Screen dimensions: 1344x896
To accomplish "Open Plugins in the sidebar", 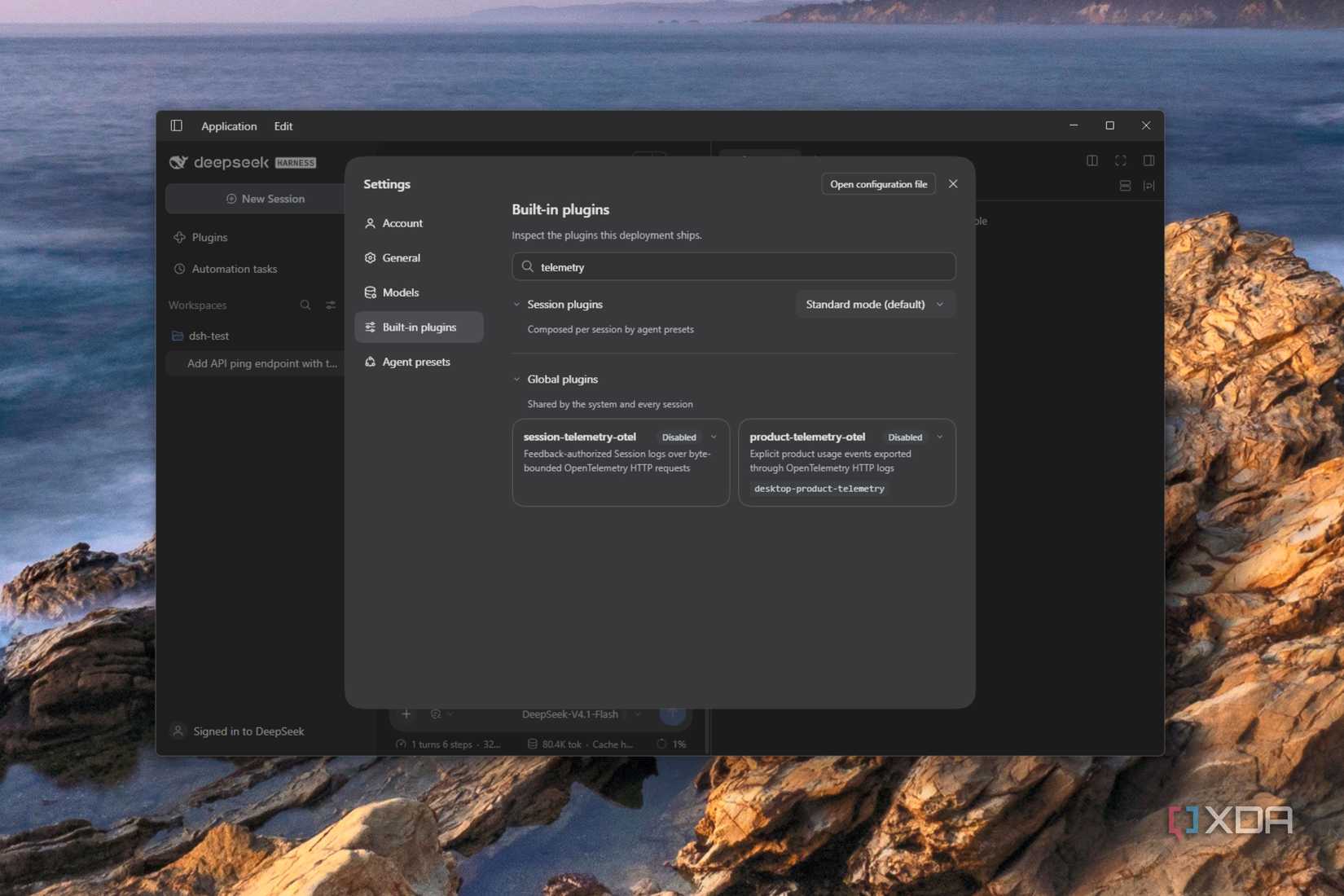I will pyautogui.click(x=200, y=238).
